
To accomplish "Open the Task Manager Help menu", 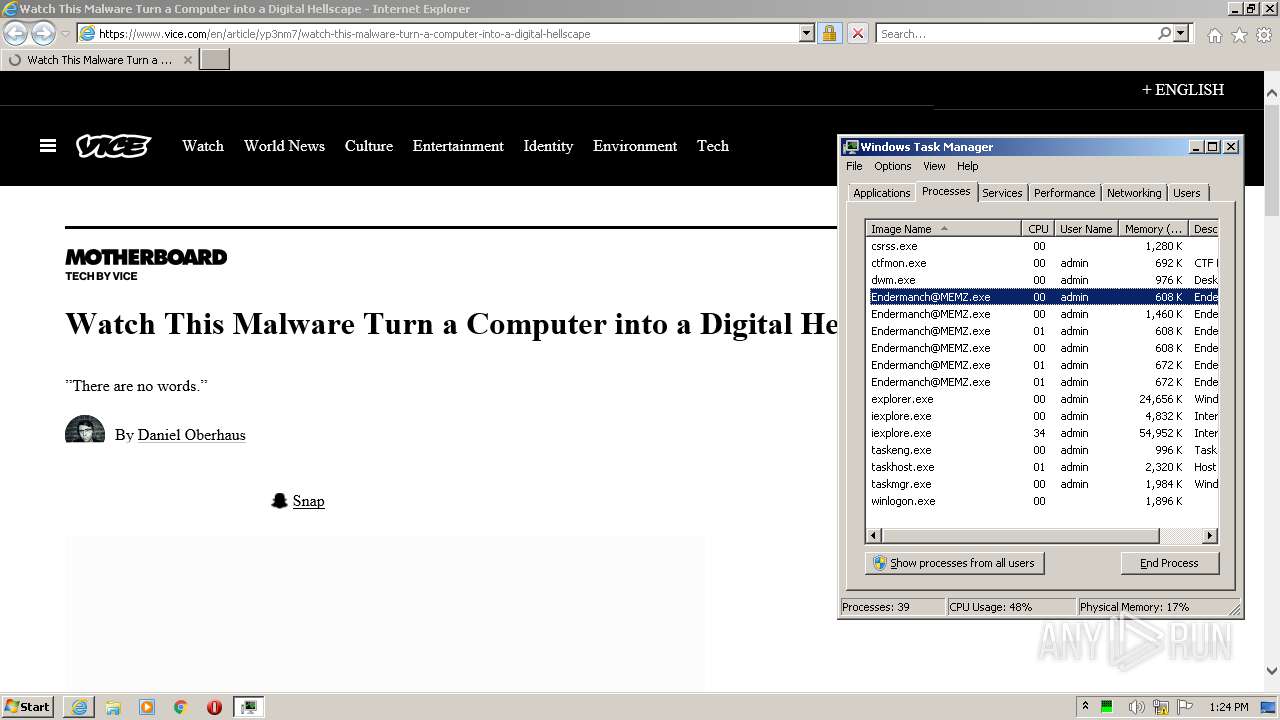I will pyautogui.click(x=967, y=166).
